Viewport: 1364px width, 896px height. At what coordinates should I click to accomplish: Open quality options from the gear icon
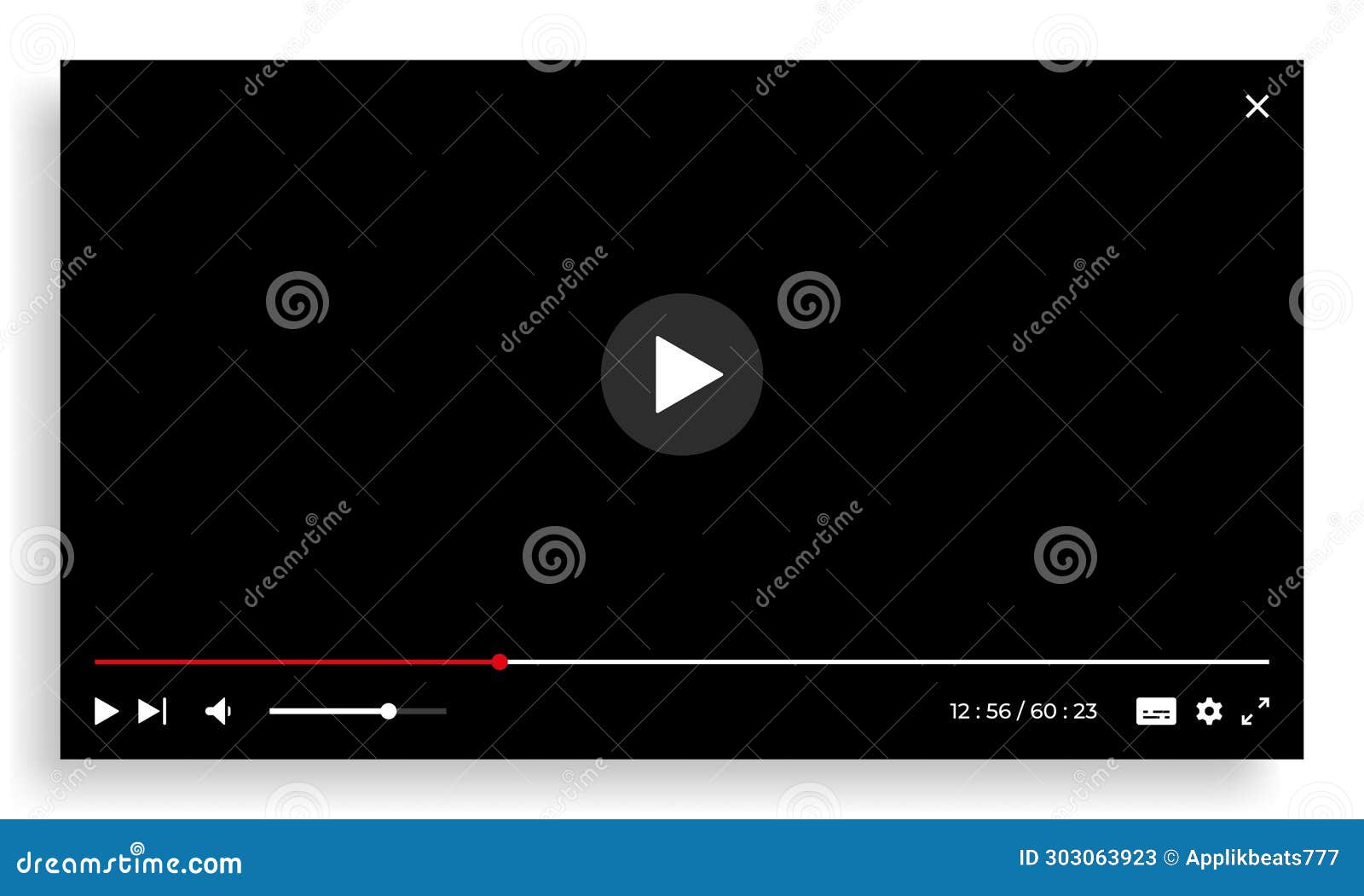pos(1208,710)
